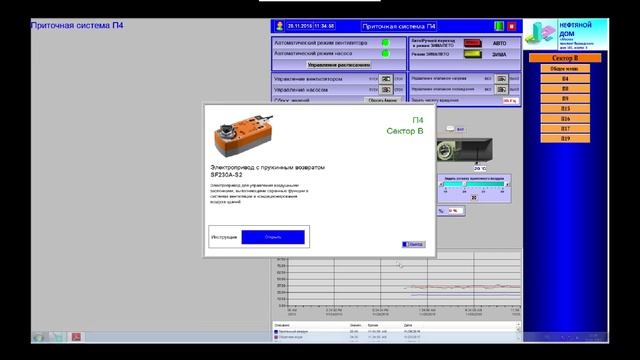Screen dimensions: 640x360
Task: Click the red stop icon in header
Action: tap(511, 26)
